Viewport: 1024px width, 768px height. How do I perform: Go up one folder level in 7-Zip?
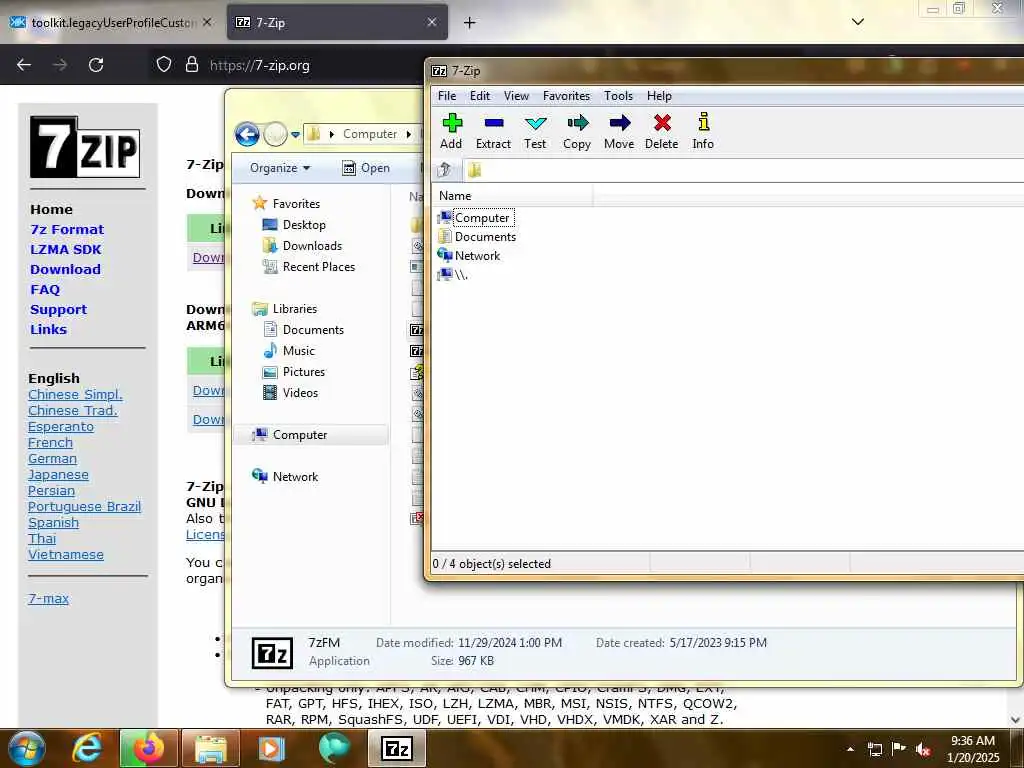[444, 170]
